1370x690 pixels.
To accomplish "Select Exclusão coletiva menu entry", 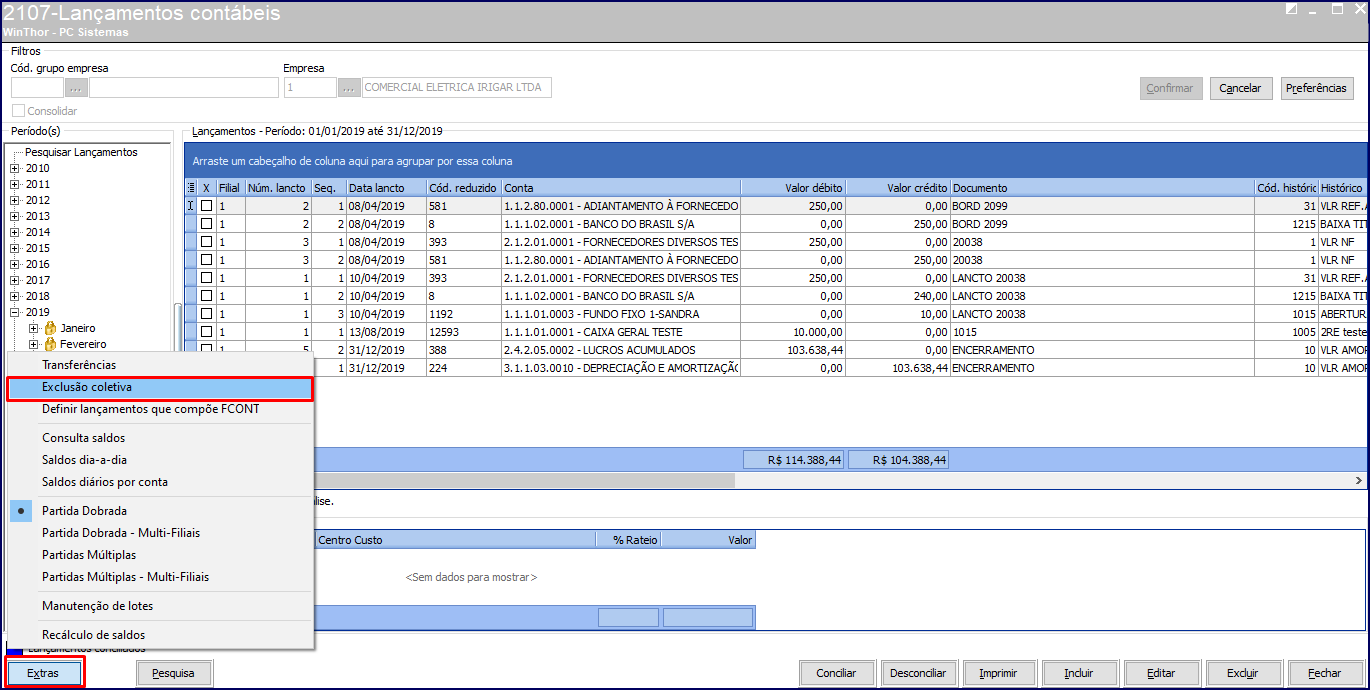I will [160, 387].
